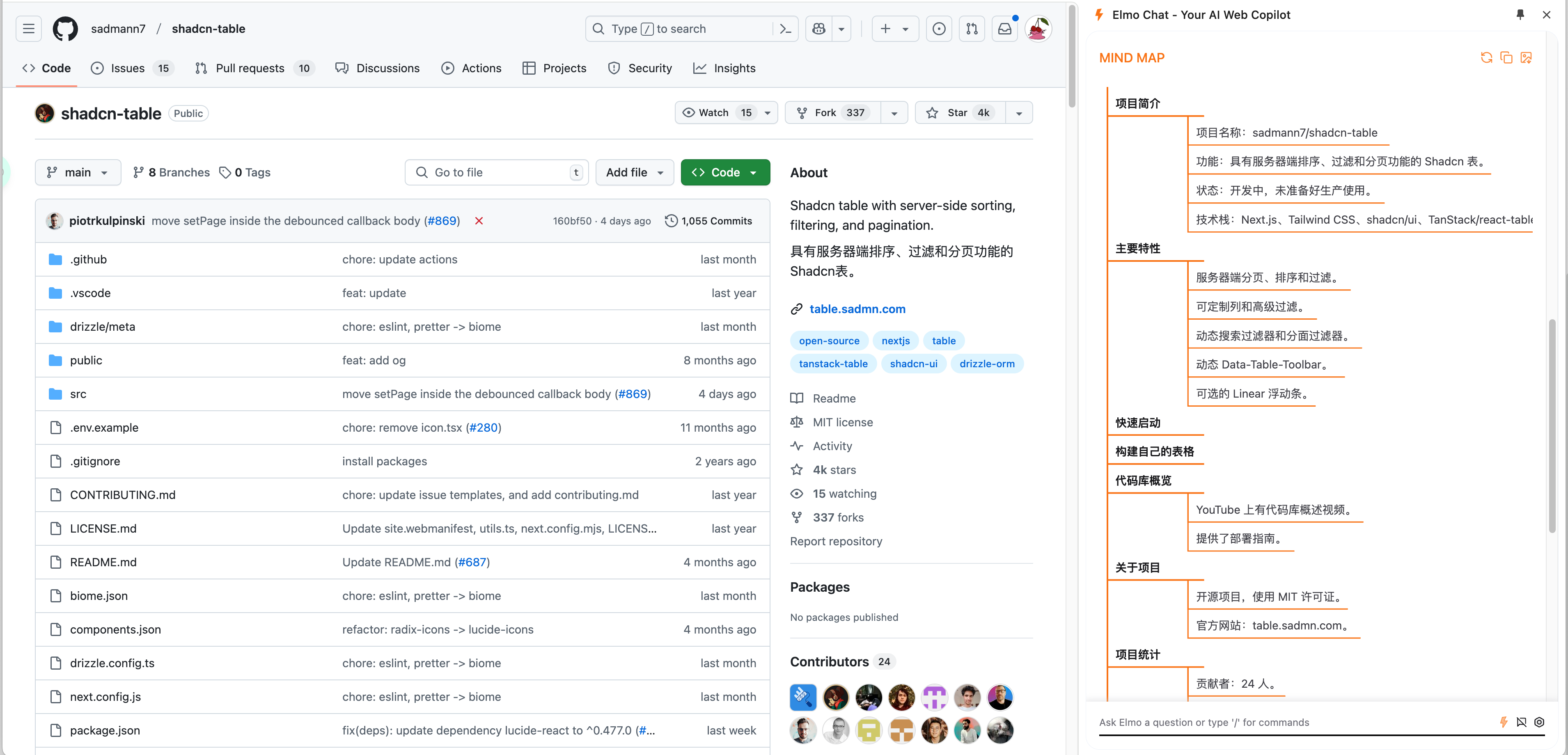Image resolution: width=1568 pixels, height=755 pixels.
Task: Open the .github folder
Action: [x=88, y=259]
